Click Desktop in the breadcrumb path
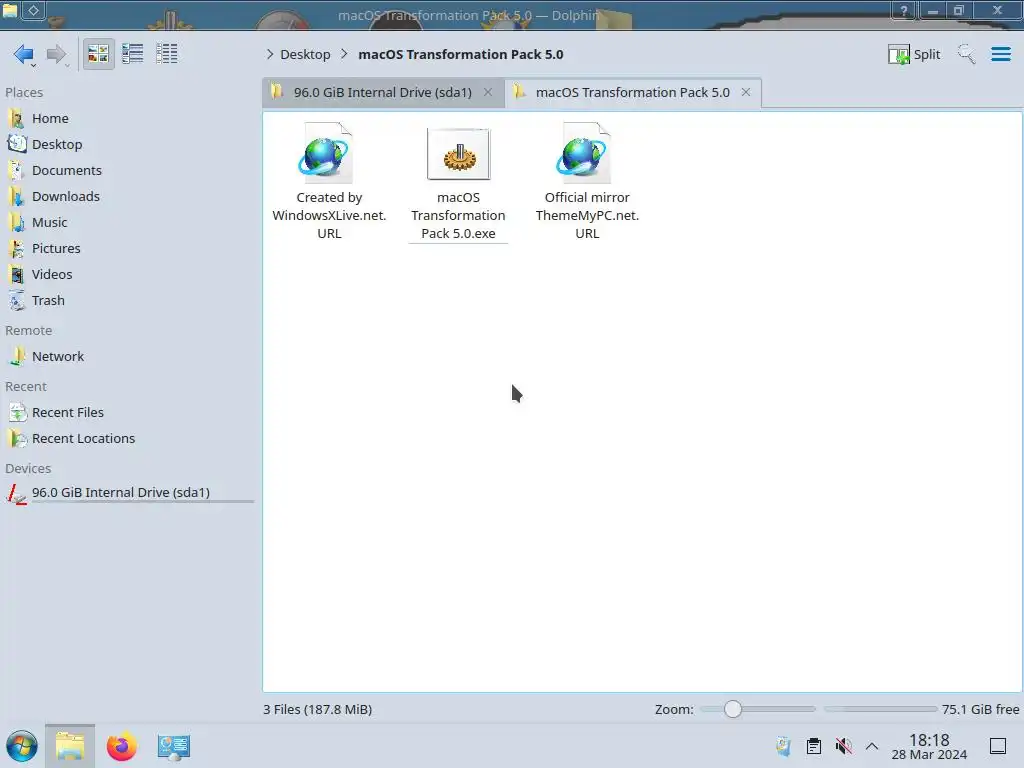This screenshot has width=1024, height=768. (305, 54)
